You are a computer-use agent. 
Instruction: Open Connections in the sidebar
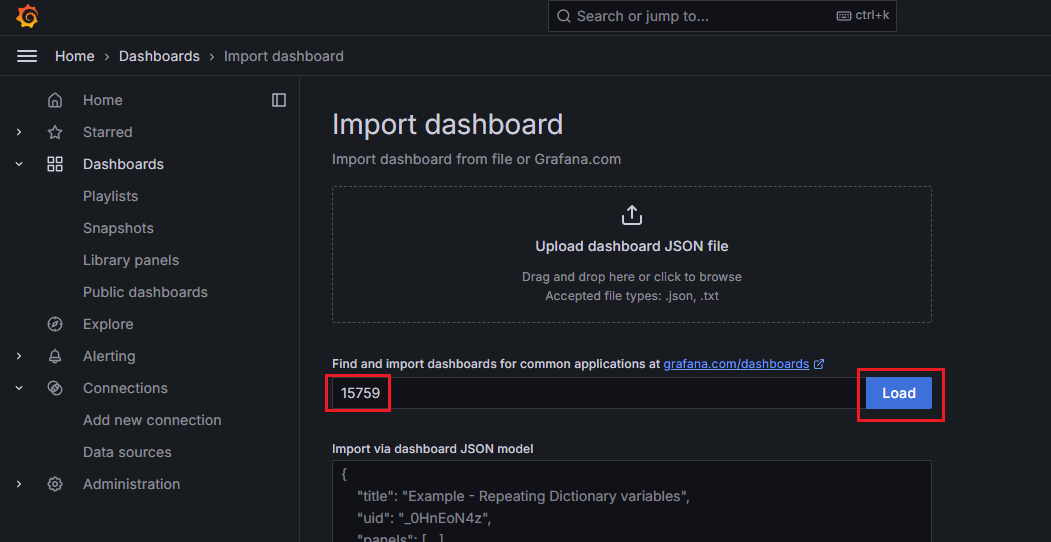coord(125,389)
